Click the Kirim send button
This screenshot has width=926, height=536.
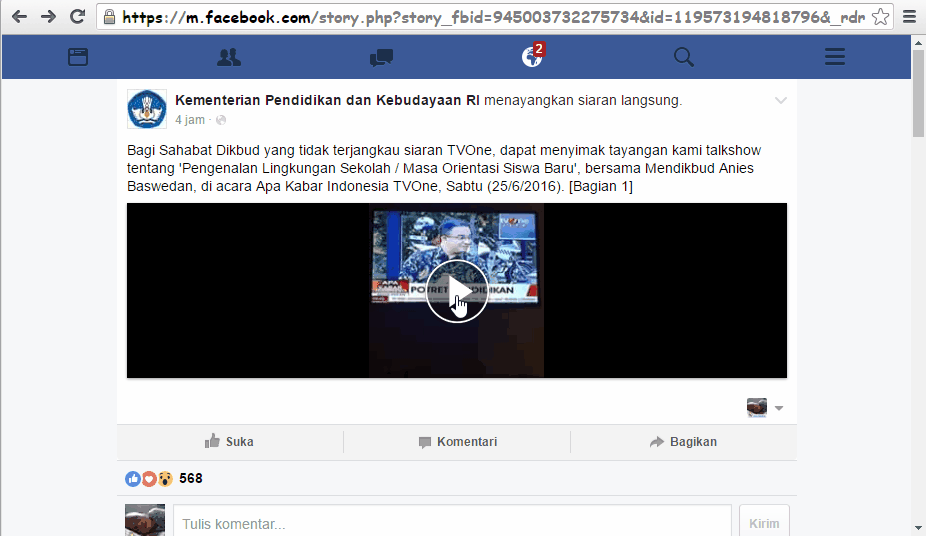coord(764,523)
